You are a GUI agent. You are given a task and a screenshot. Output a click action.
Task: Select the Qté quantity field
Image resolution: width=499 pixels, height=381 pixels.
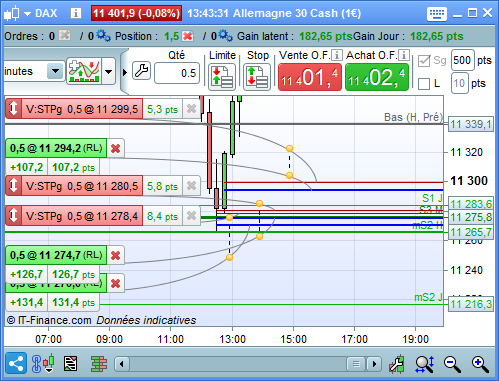pyautogui.click(x=177, y=73)
